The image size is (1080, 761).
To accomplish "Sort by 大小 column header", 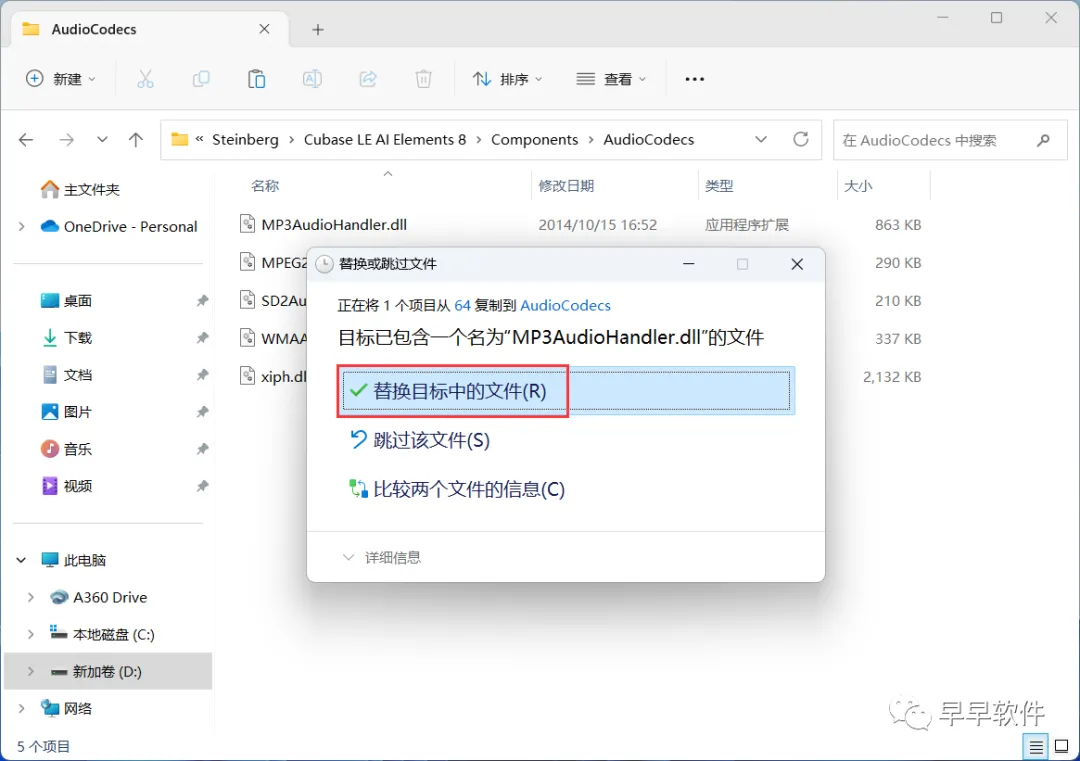I will (858, 186).
